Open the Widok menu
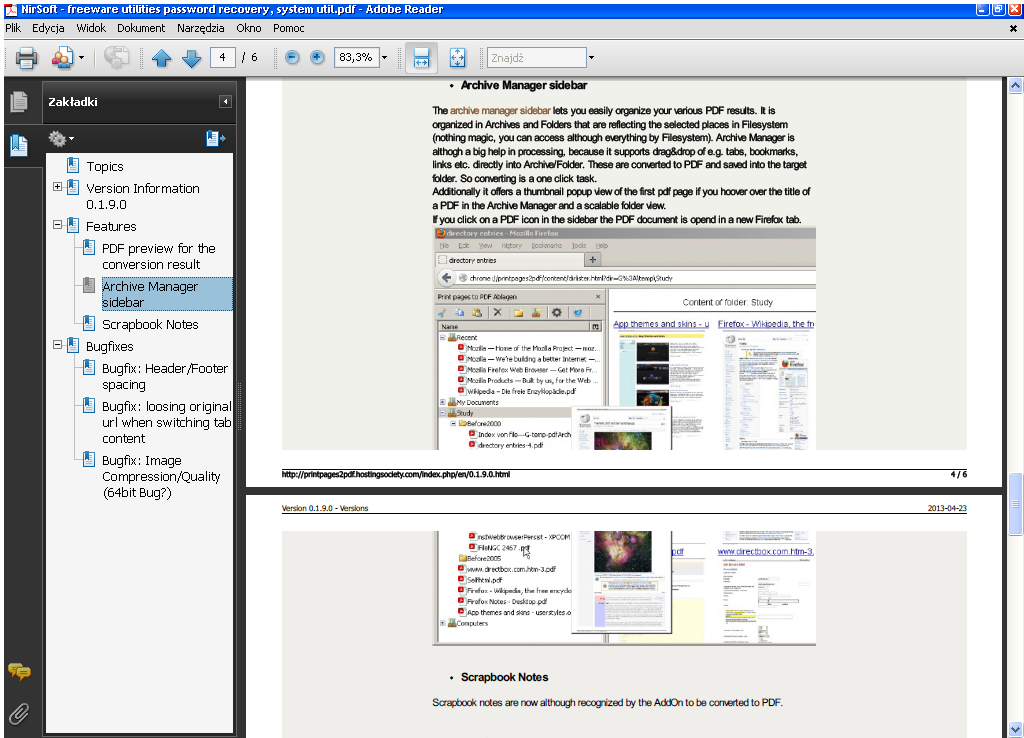Viewport: 1024px width, 738px height. pos(91,28)
